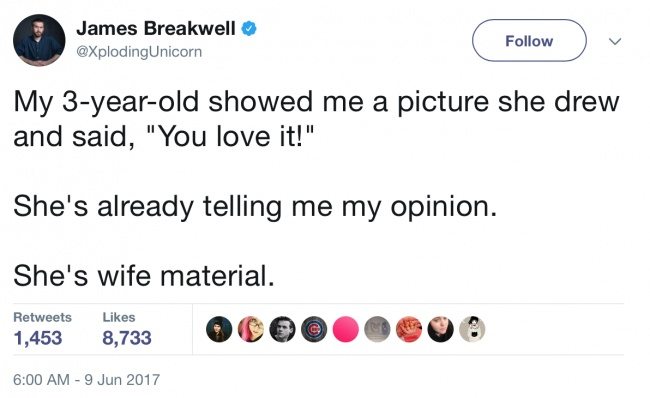Viewport: 650px width, 398px height.
Task: Click the "She's wife material." line
Action: click(144, 276)
